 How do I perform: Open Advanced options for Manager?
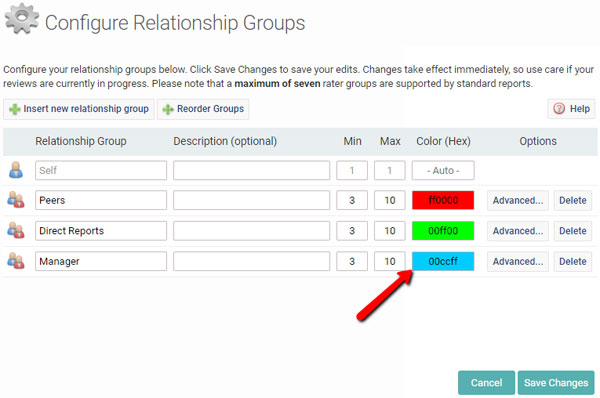(518, 262)
